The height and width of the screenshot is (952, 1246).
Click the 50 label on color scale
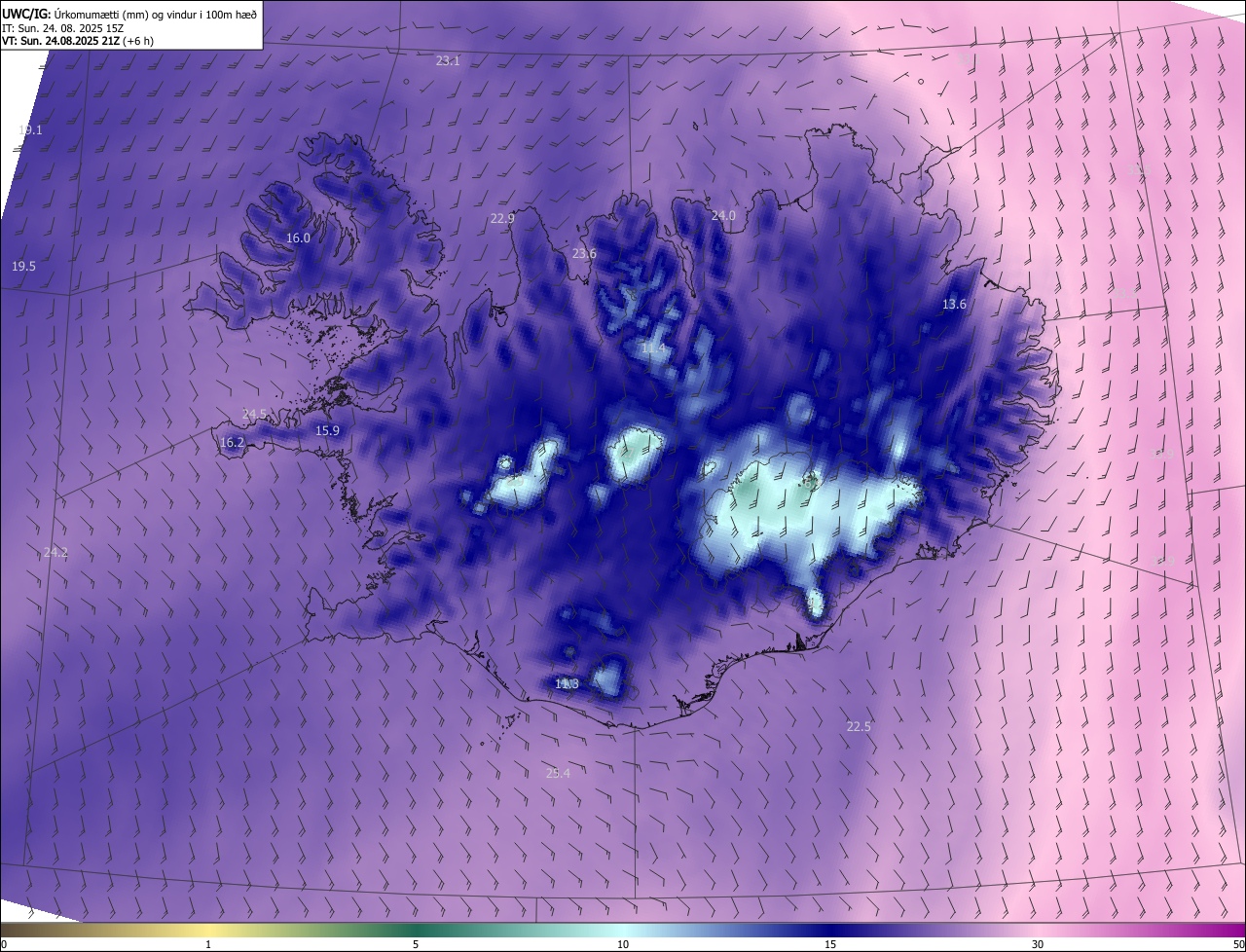1238,944
